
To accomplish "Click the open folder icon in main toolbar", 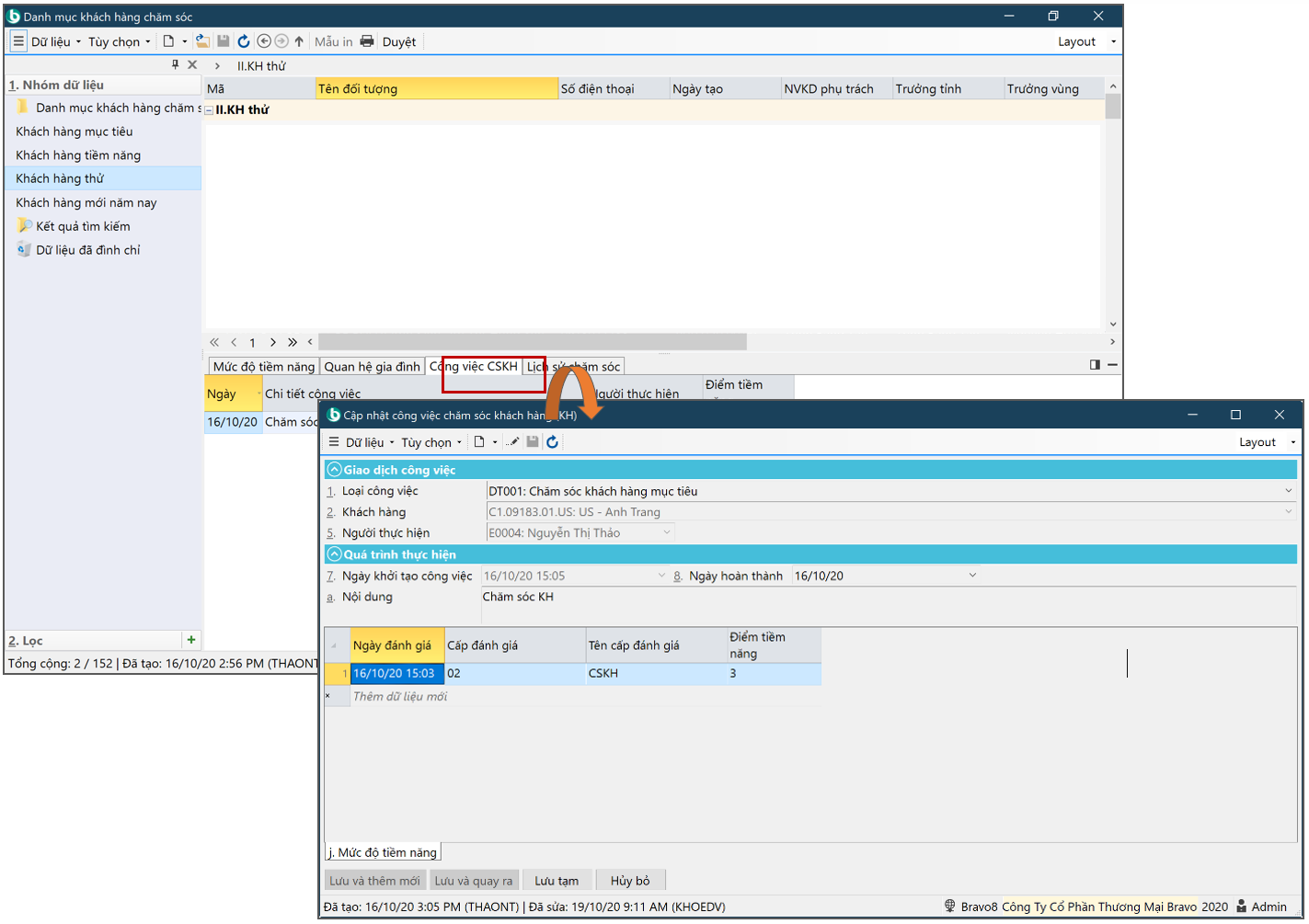I will point(202,41).
